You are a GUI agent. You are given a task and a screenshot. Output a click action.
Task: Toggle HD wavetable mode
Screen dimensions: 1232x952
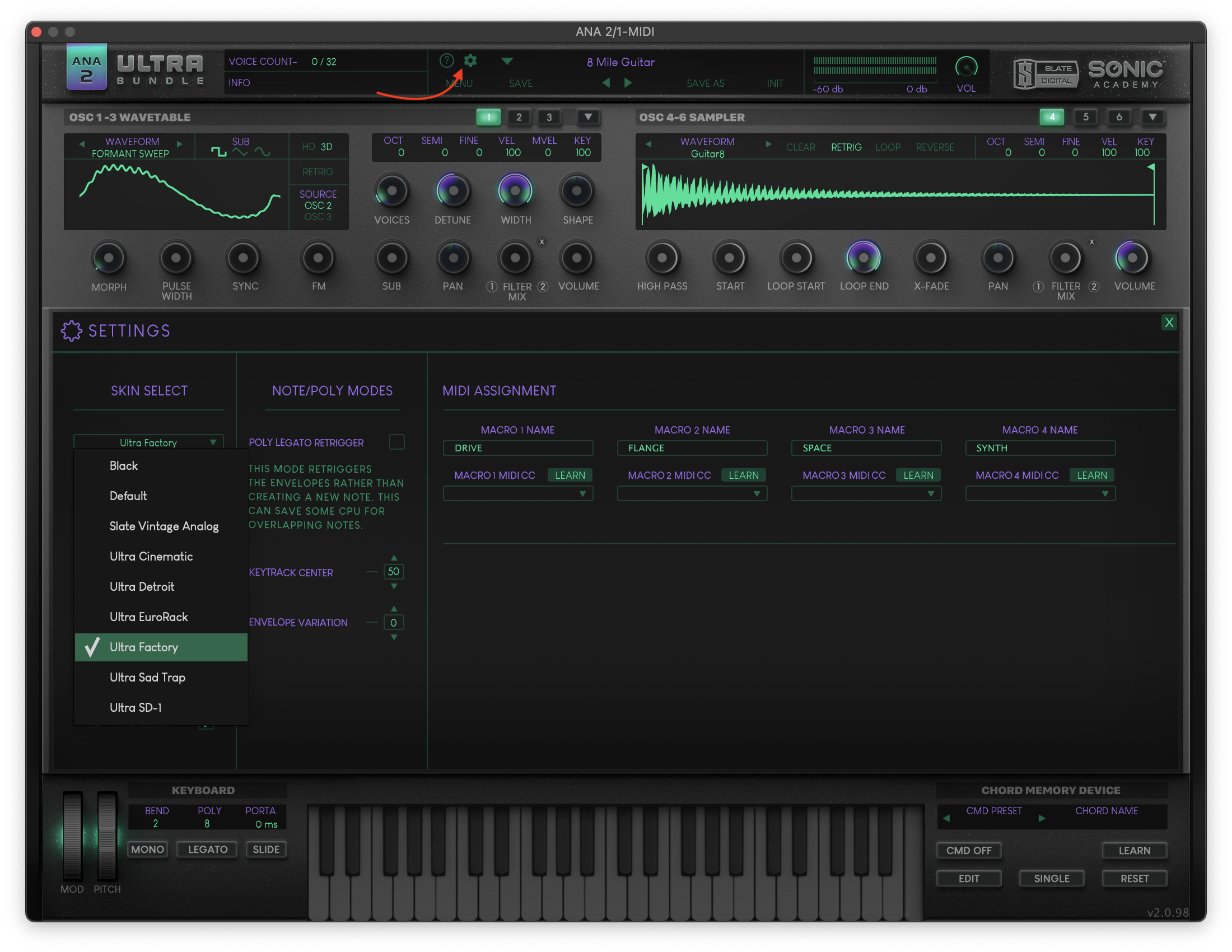tap(308, 147)
